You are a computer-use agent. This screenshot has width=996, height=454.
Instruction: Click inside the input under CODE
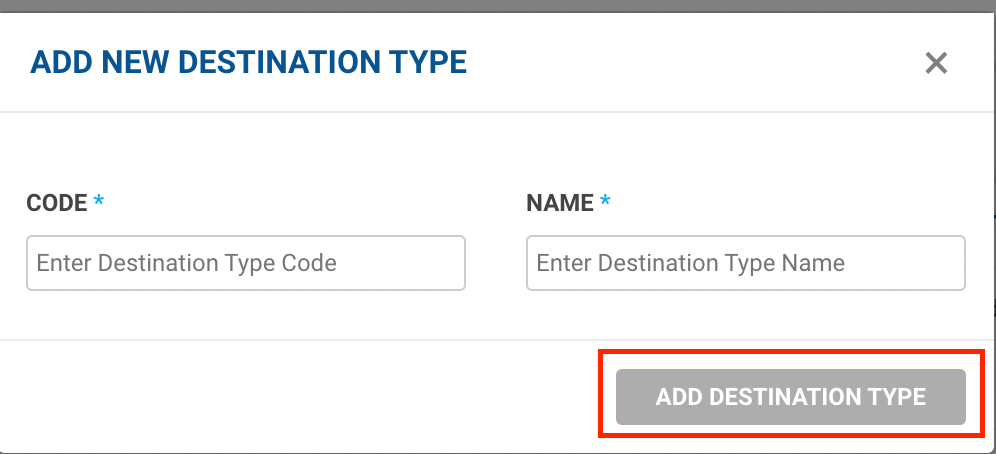click(245, 263)
